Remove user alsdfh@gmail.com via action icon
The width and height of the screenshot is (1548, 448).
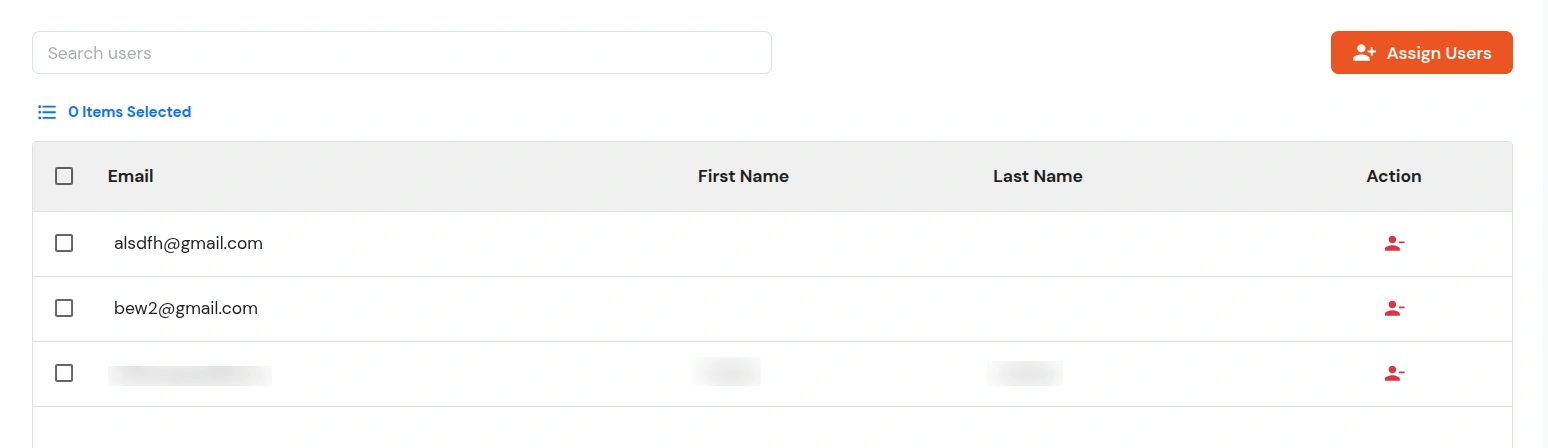click(1394, 243)
